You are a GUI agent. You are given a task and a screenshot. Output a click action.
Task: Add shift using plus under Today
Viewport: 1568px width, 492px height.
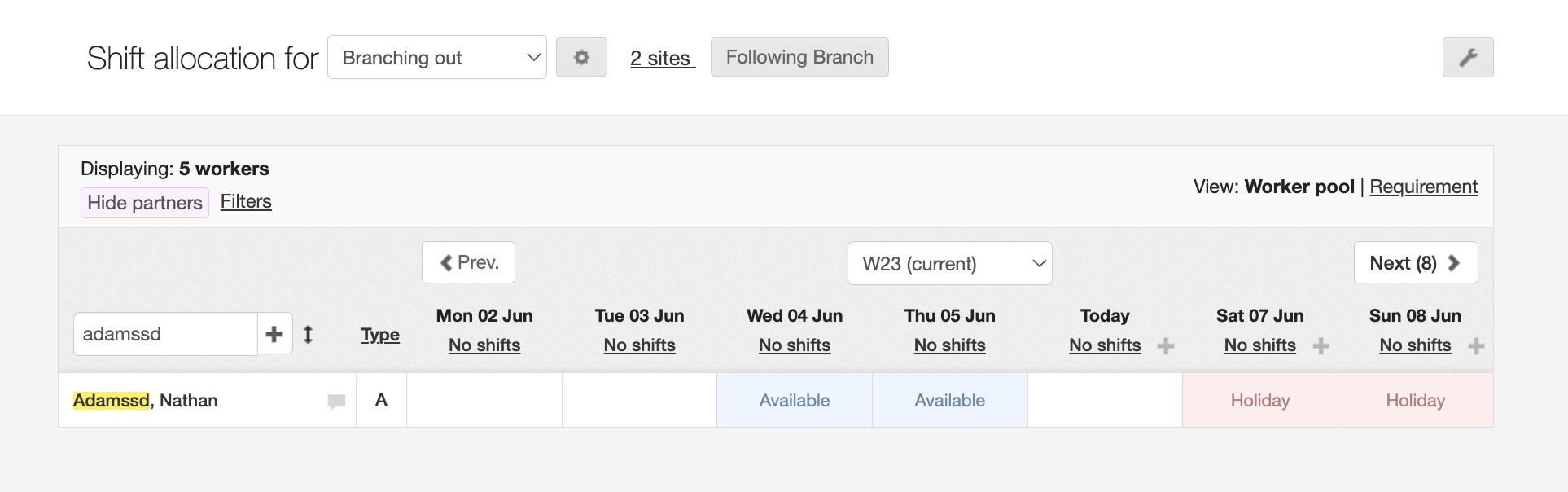pos(1166,346)
